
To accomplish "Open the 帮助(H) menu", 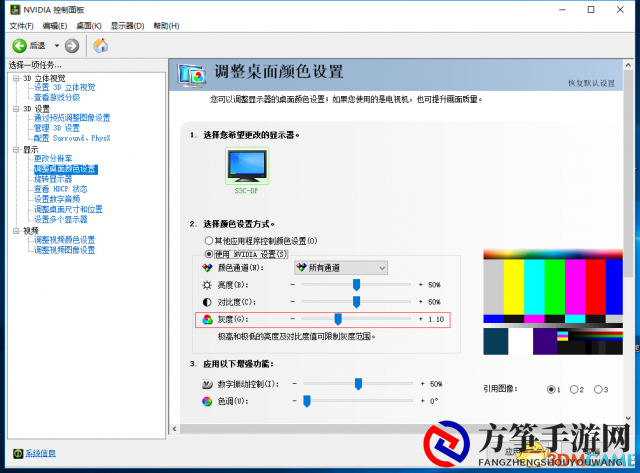I will coord(166,26).
